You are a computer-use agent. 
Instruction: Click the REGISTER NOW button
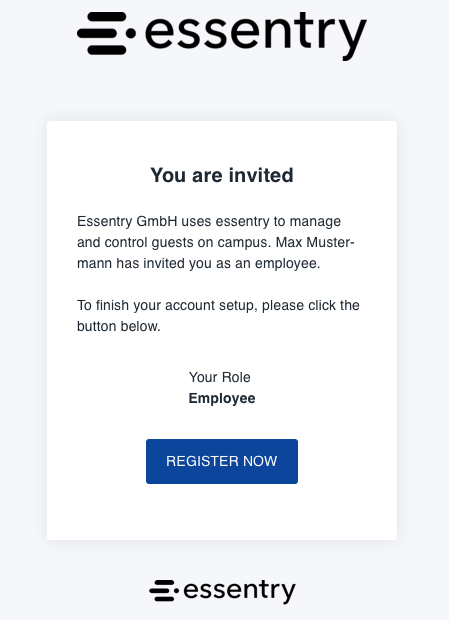point(222,461)
